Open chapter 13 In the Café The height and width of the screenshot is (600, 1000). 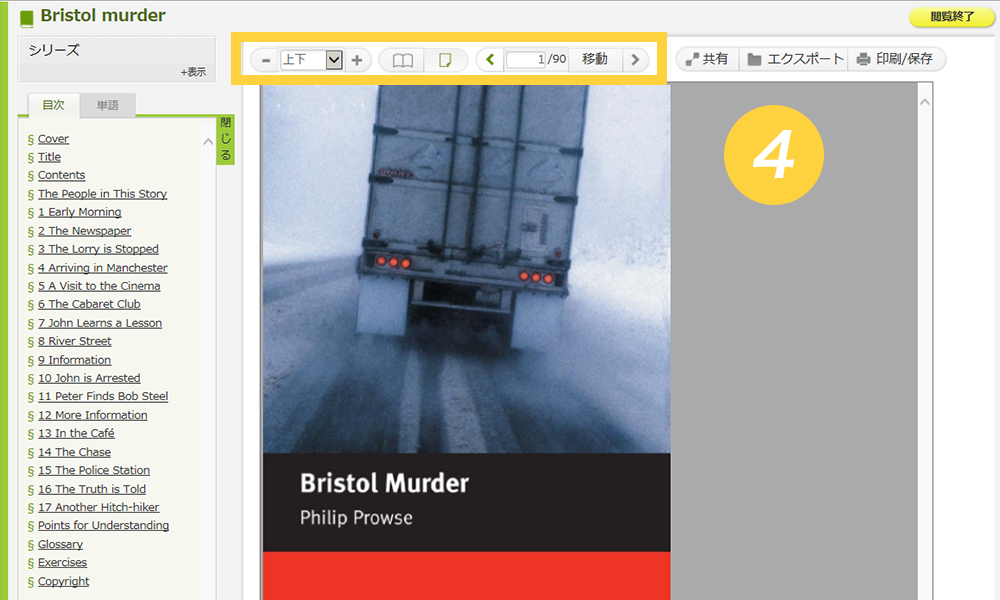(76, 434)
